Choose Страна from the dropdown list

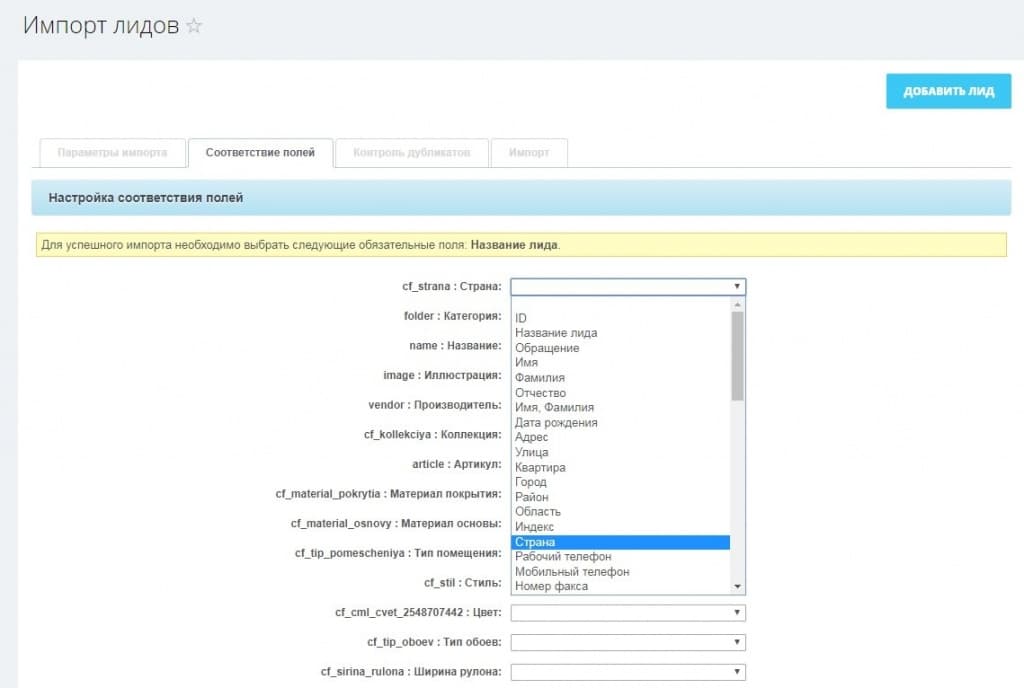click(620, 542)
